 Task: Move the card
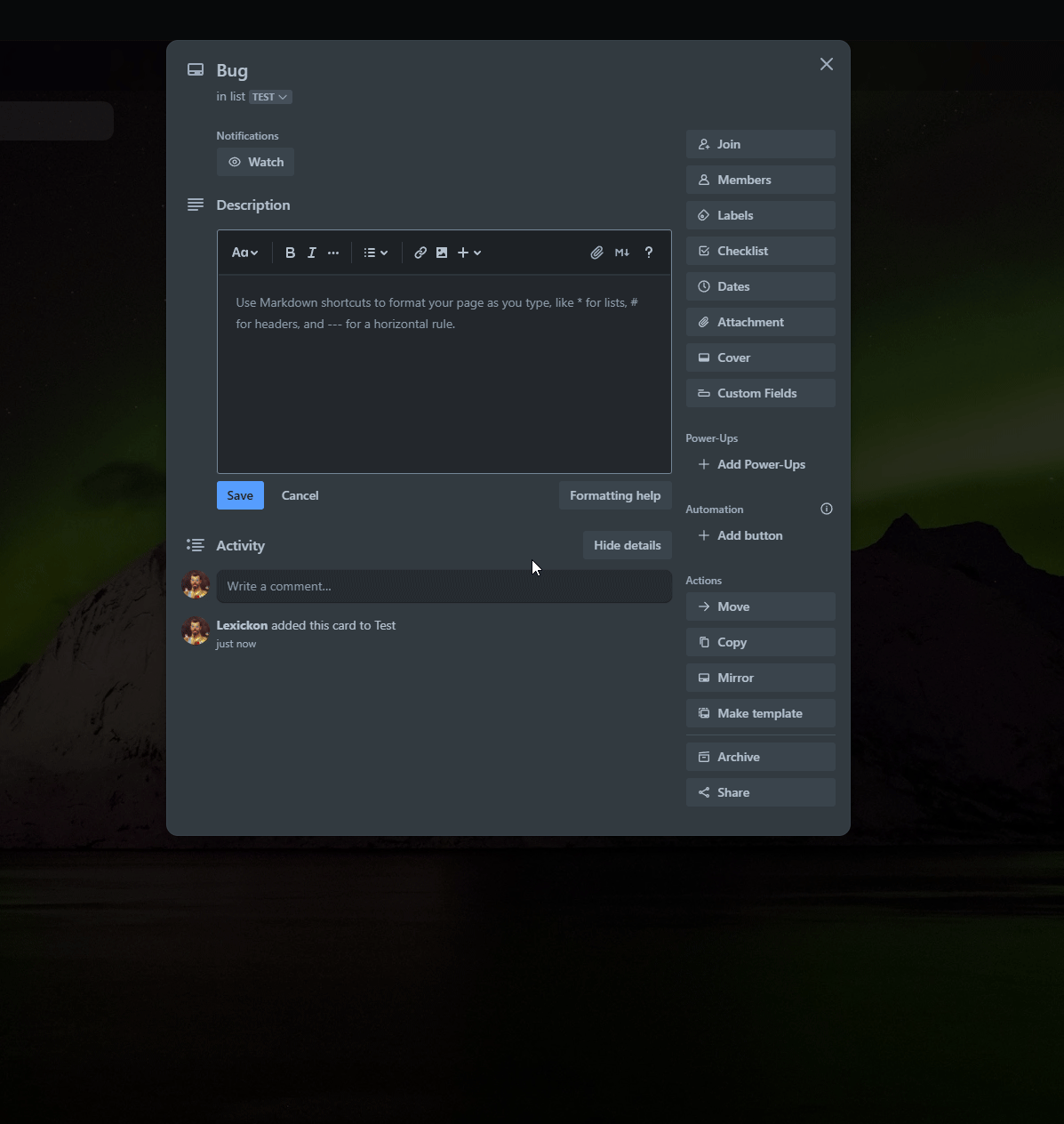(761, 606)
